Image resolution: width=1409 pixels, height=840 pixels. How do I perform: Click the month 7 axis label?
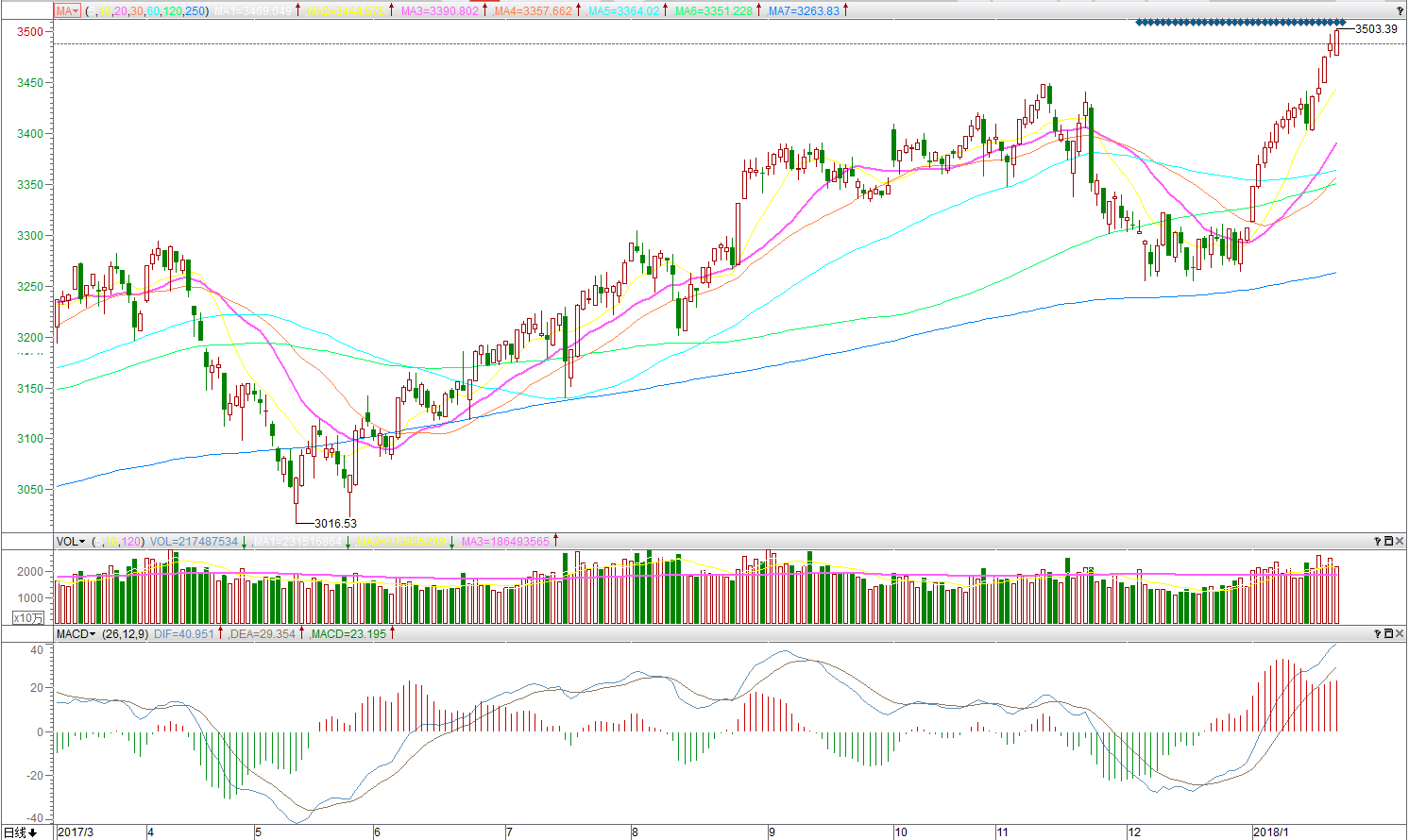[509, 832]
